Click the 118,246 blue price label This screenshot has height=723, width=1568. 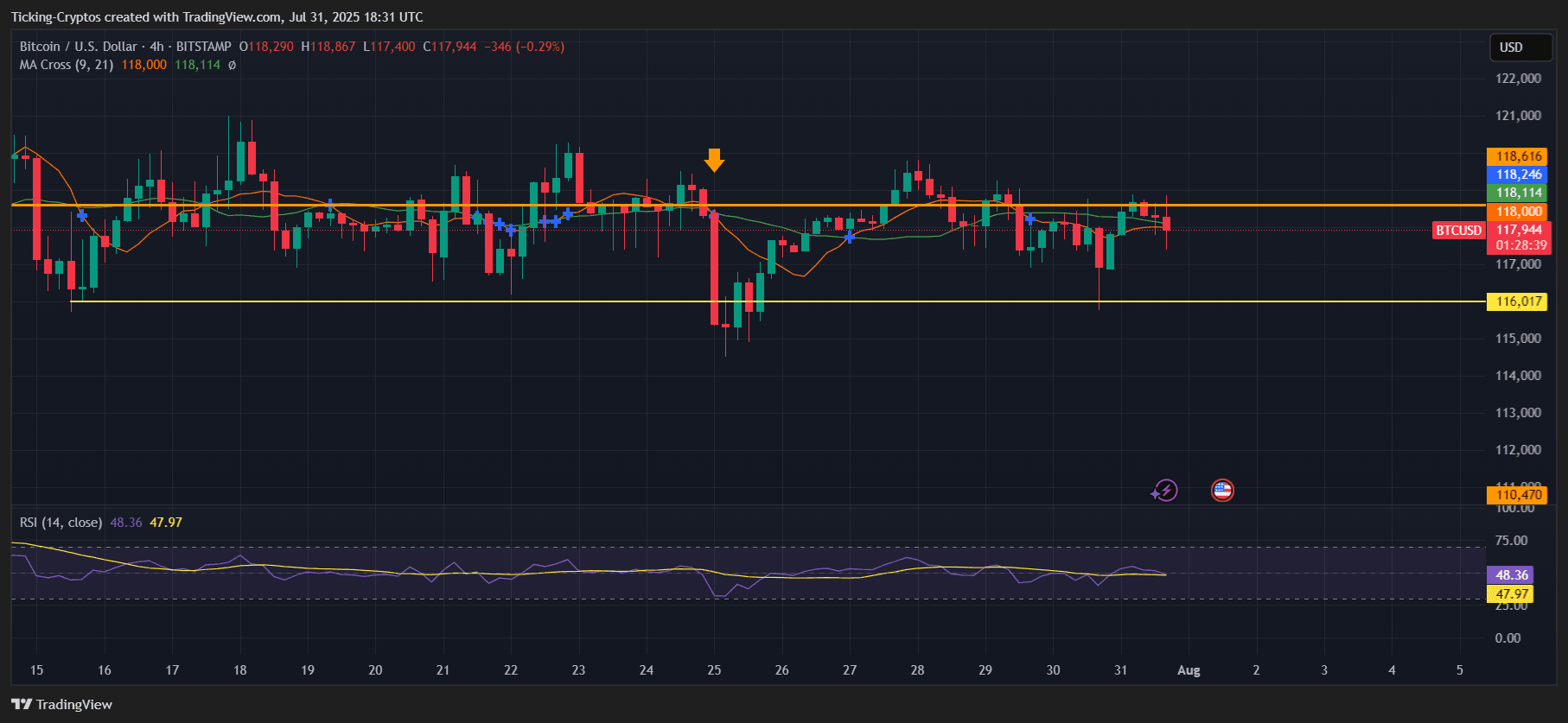1519,174
